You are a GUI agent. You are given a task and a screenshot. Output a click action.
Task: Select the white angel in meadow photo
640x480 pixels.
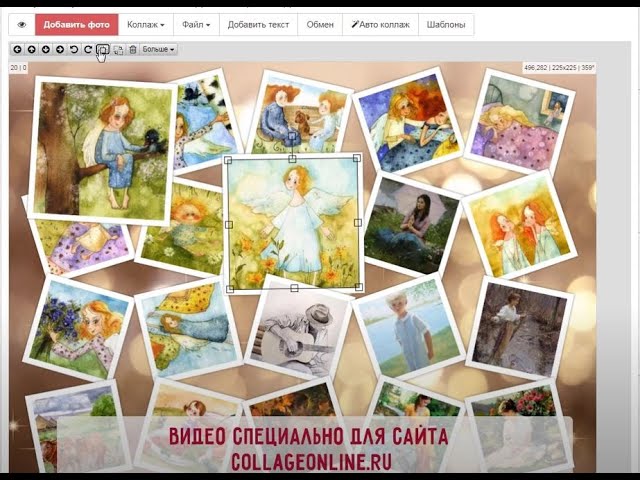click(293, 223)
